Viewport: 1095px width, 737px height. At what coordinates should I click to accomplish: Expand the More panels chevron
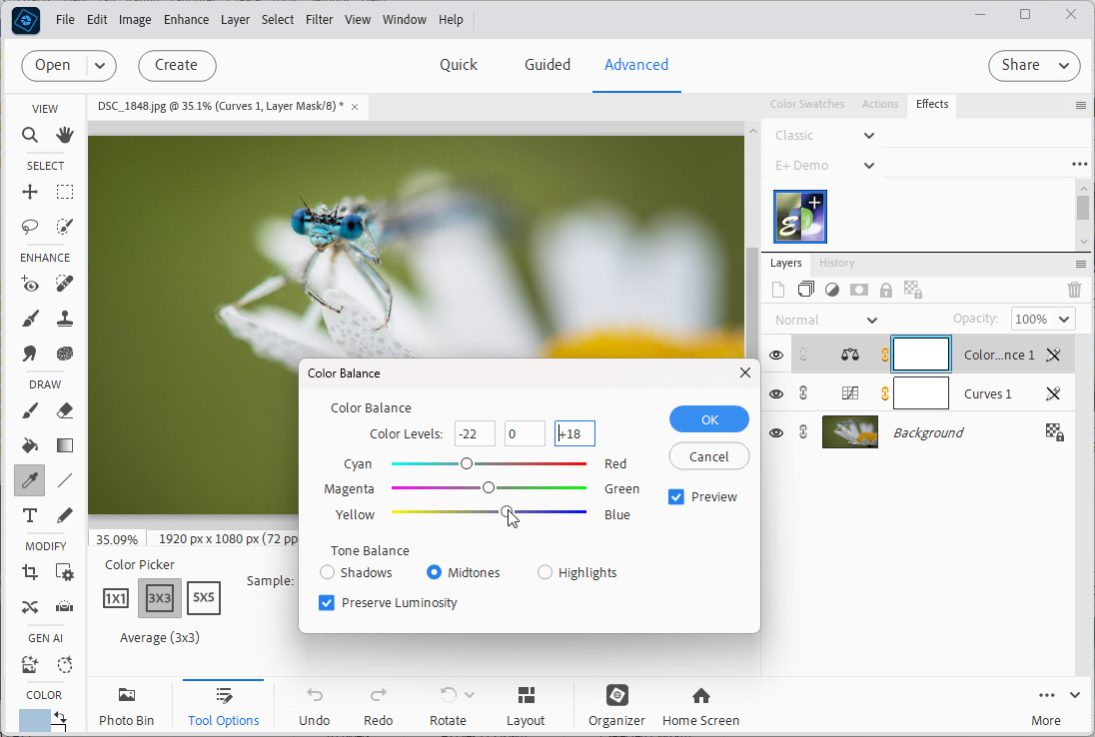pyautogui.click(x=1075, y=695)
